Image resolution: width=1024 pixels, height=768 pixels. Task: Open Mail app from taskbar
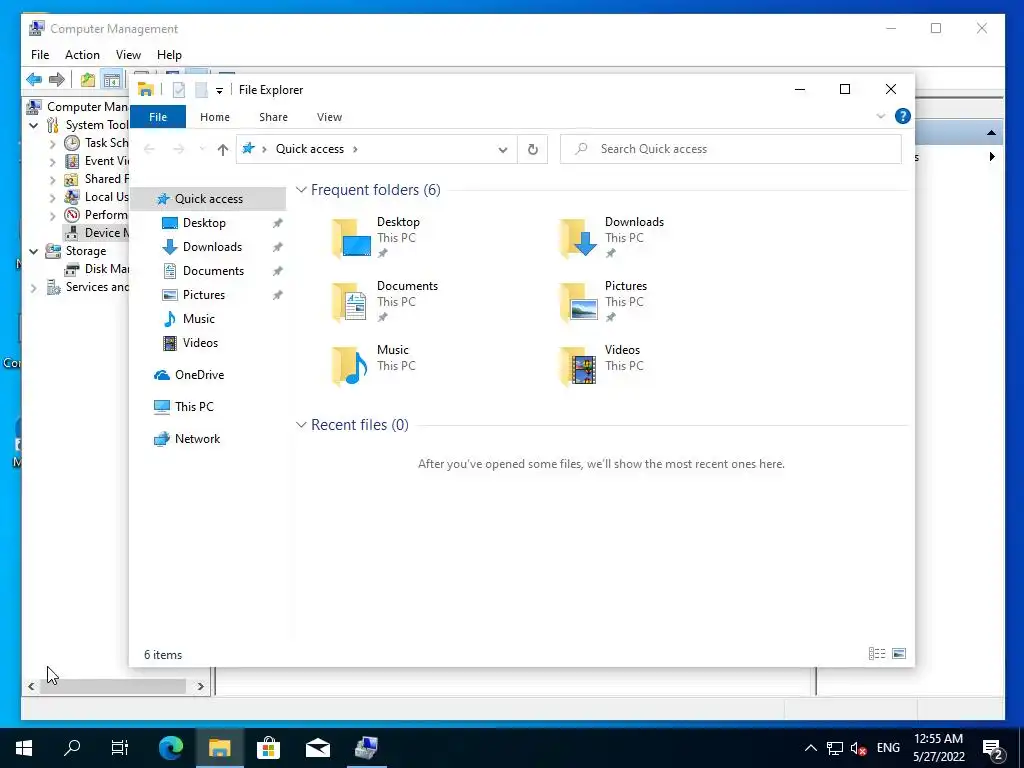coord(317,748)
